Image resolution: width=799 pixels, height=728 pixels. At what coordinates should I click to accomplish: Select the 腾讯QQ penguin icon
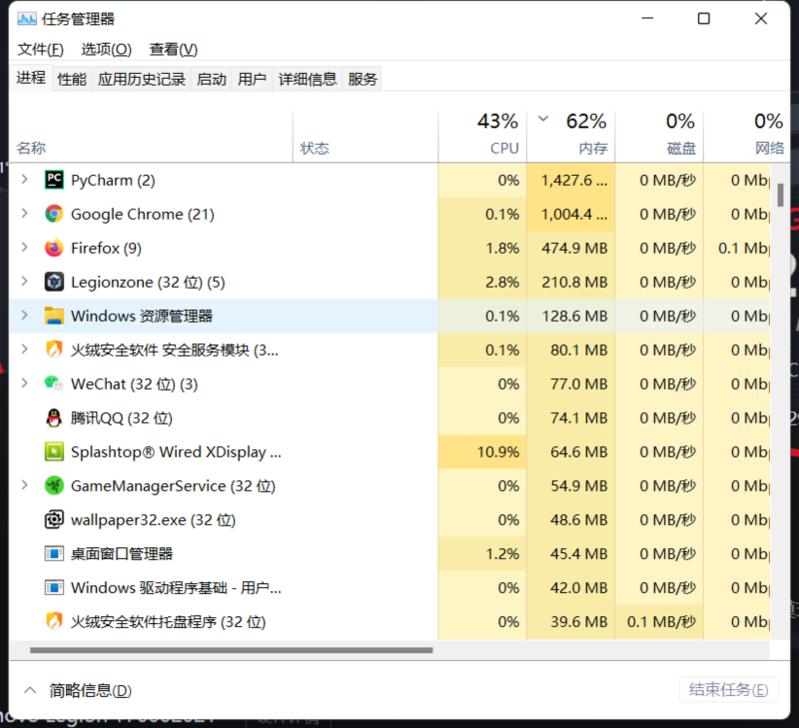point(54,418)
